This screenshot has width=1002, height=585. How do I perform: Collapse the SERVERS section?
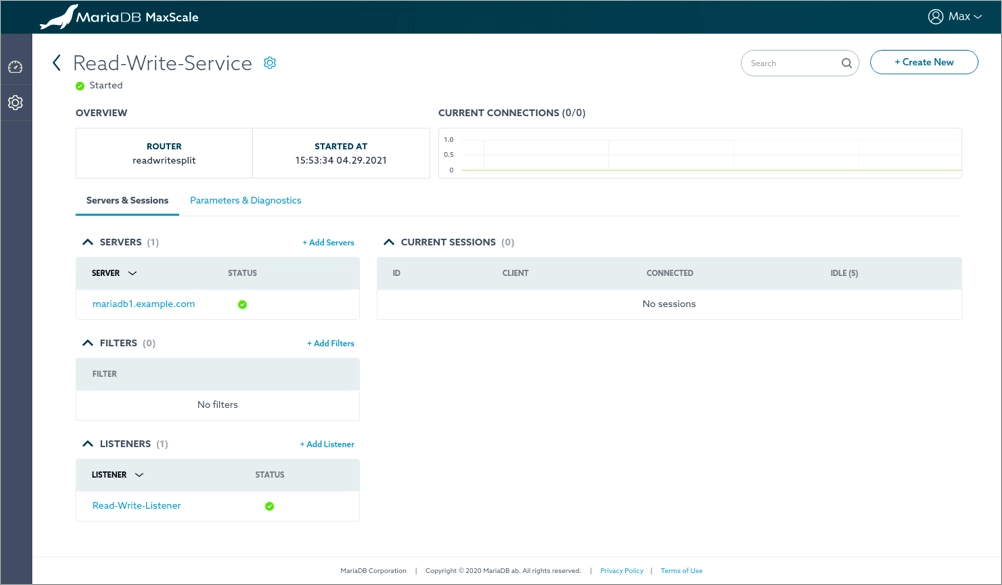88,242
